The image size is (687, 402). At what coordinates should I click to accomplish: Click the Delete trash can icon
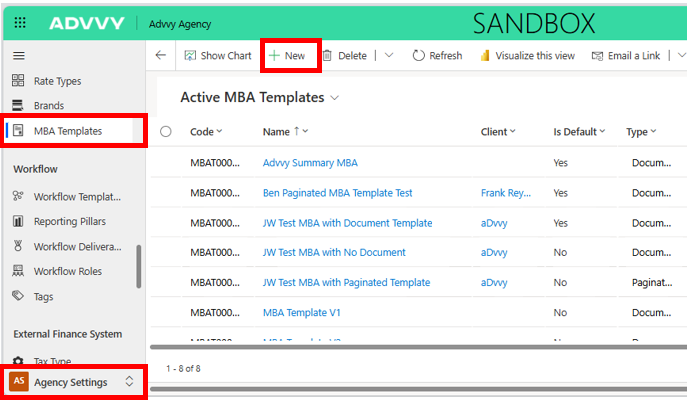327,55
